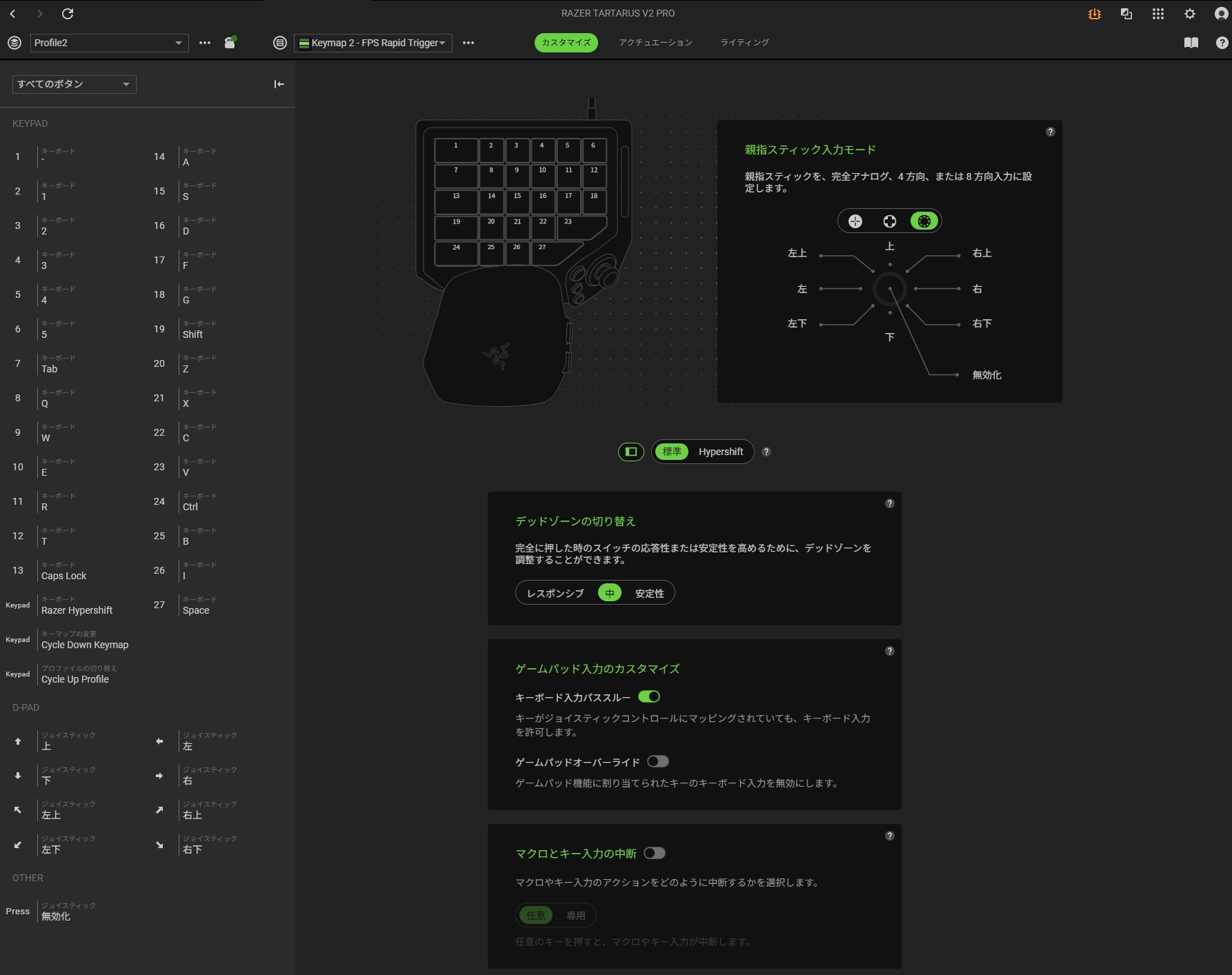The height and width of the screenshot is (975, 1232).
Task: Open help for thumbstick input mode panel
Action: 1051,132
